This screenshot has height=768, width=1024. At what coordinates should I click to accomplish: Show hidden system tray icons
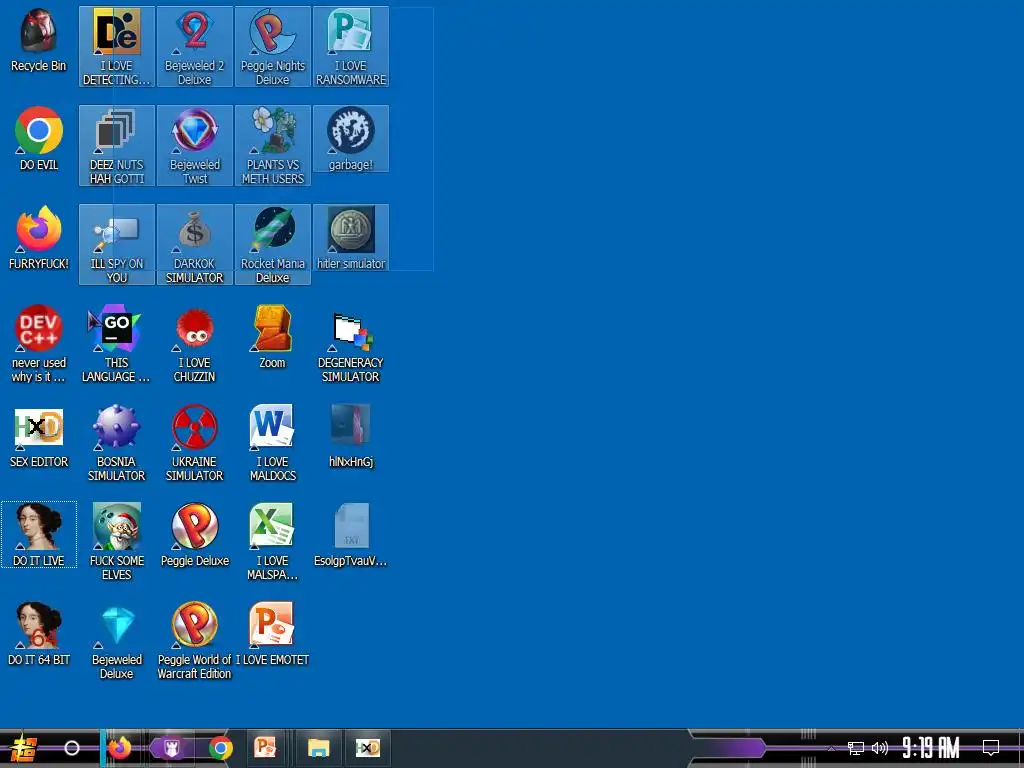(x=831, y=748)
